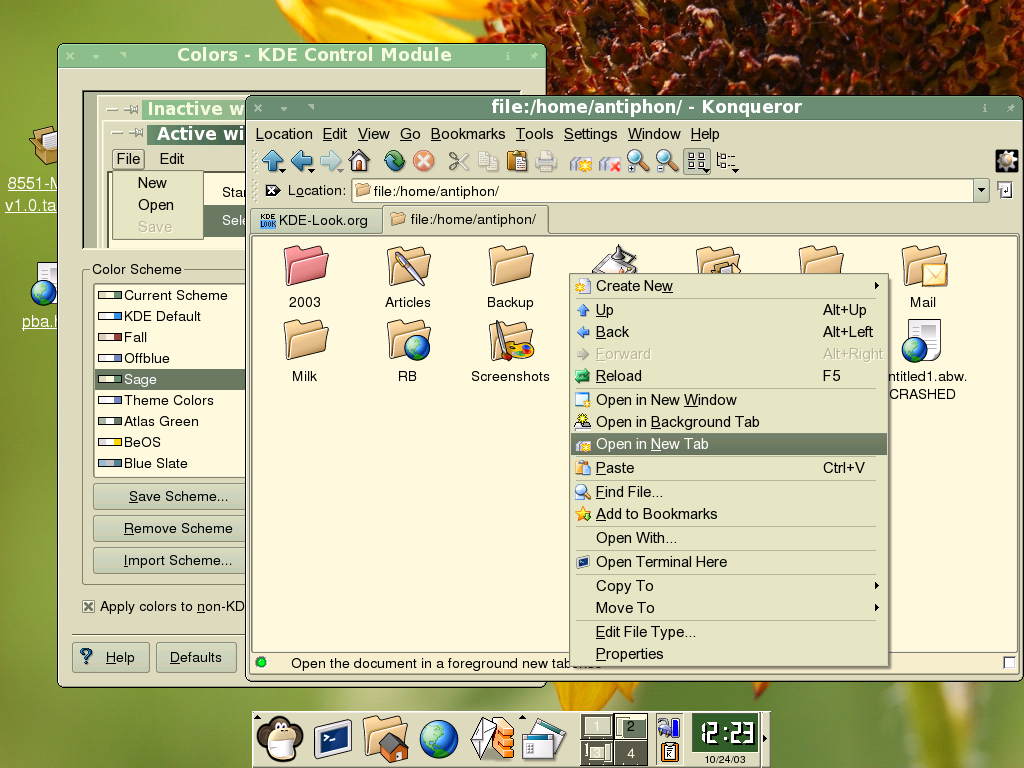Select Properties in the context menu
1024x768 pixels.
coord(729,654)
